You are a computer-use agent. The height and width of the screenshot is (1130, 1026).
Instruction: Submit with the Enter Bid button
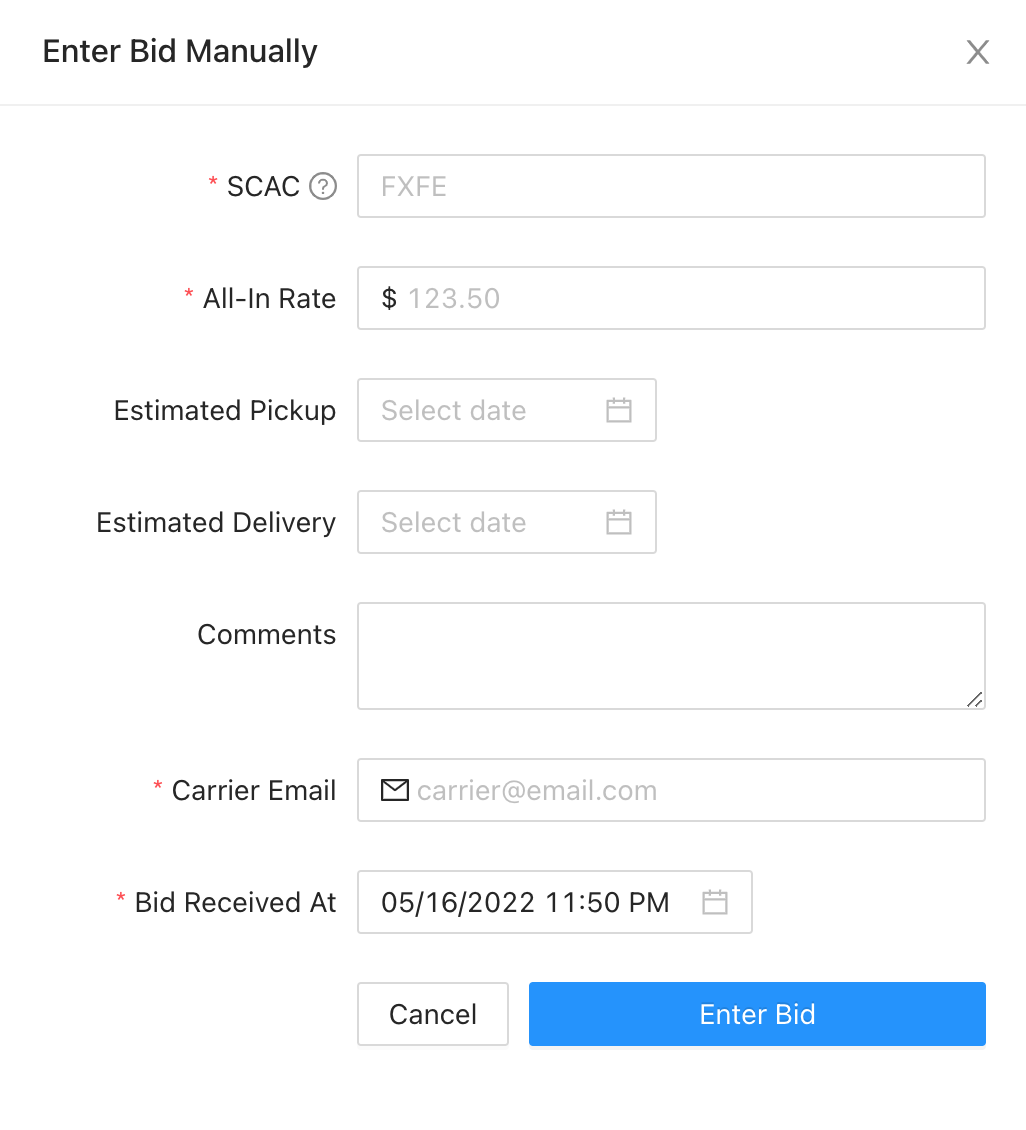click(x=757, y=1014)
